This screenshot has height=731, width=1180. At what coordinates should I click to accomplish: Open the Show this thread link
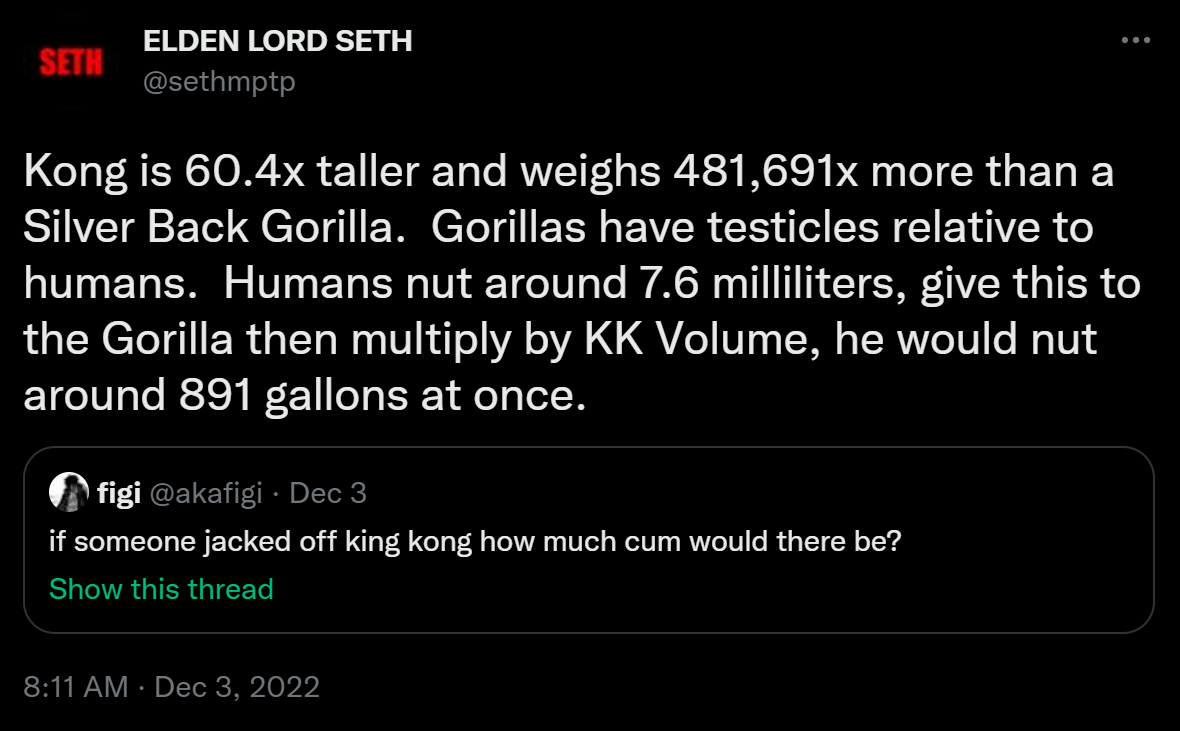(160, 589)
